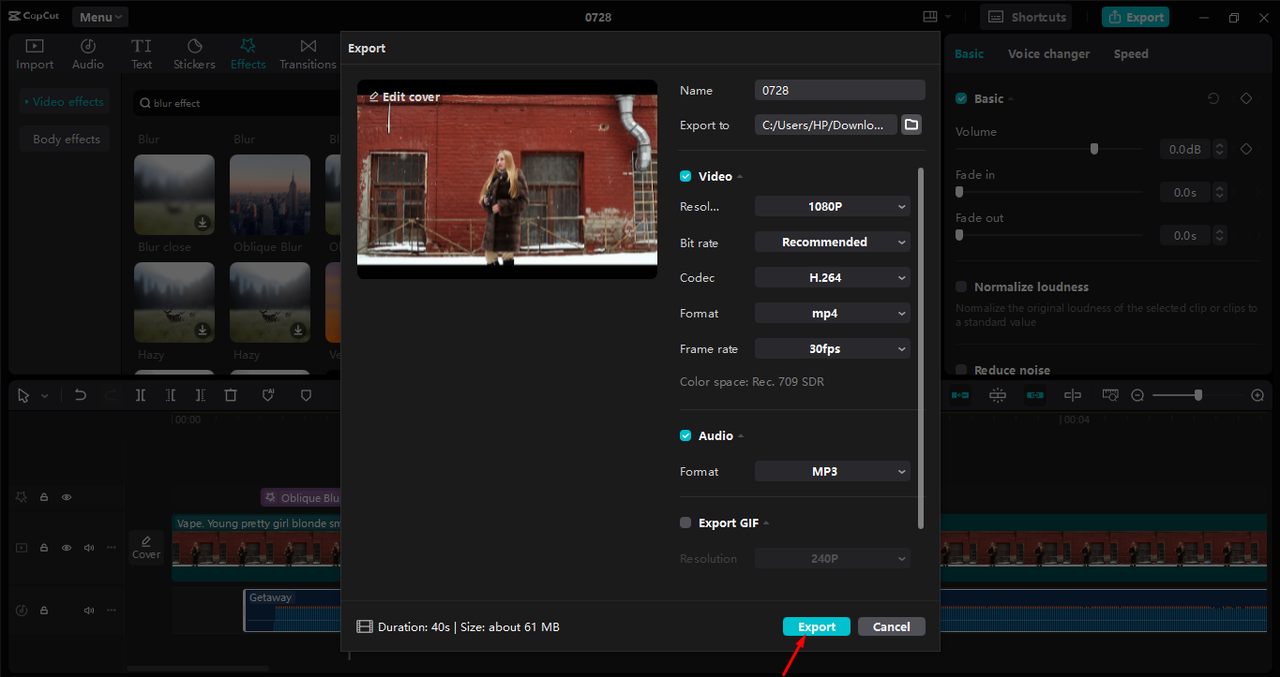Open the Menu dropdown in the title bar
1280x677 pixels.
pos(100,17)
